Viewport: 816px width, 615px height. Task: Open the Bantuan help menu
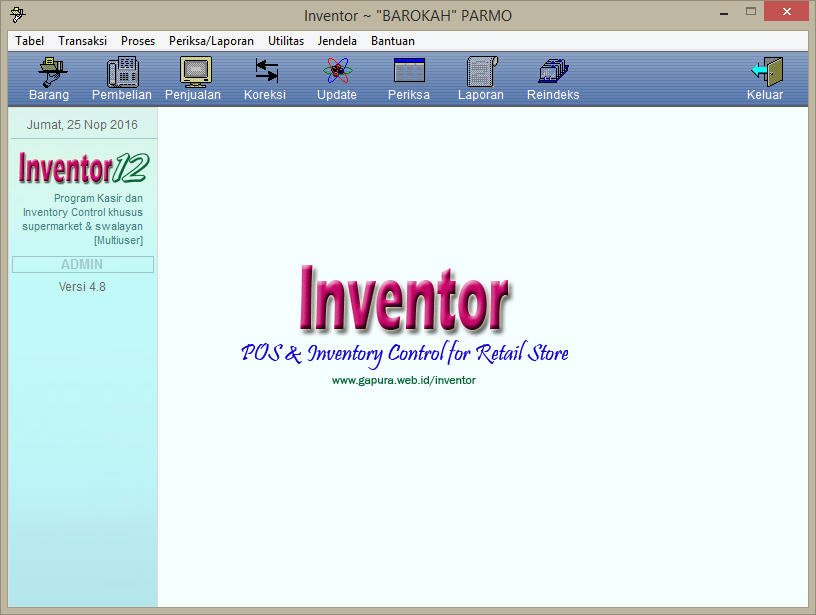click(392, 41)
